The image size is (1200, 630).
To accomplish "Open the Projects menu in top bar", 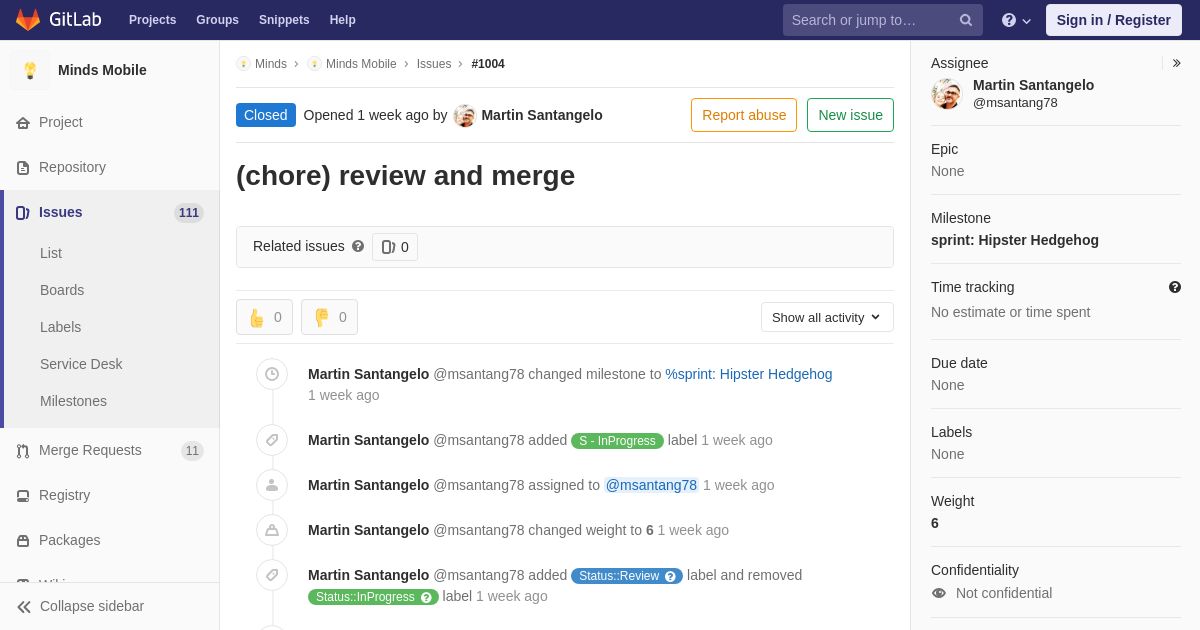I will click(x=153, y=20).
